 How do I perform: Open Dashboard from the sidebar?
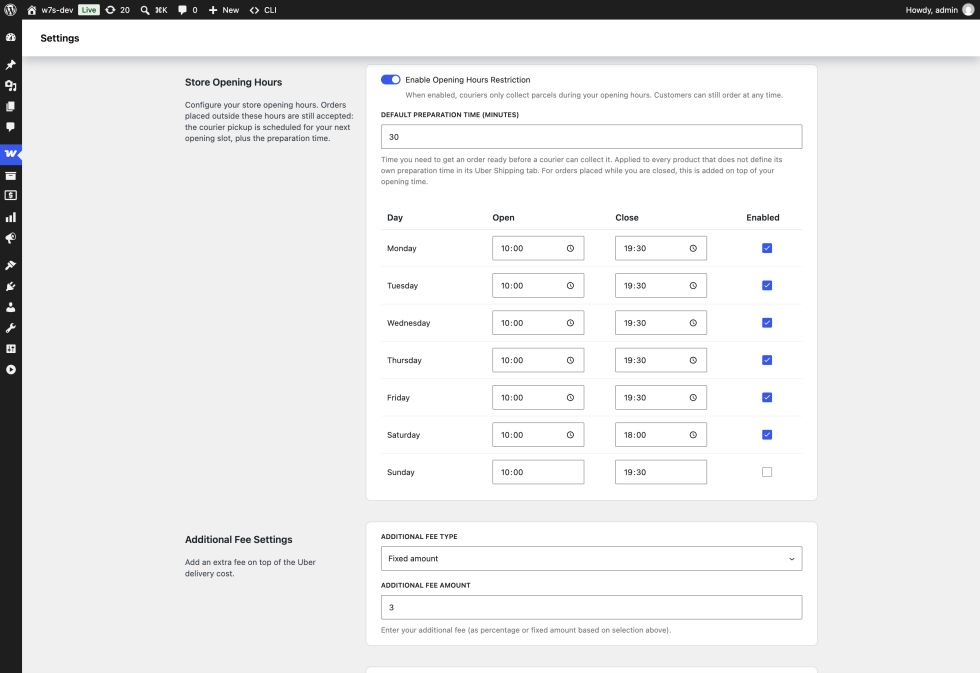[11, 37]
